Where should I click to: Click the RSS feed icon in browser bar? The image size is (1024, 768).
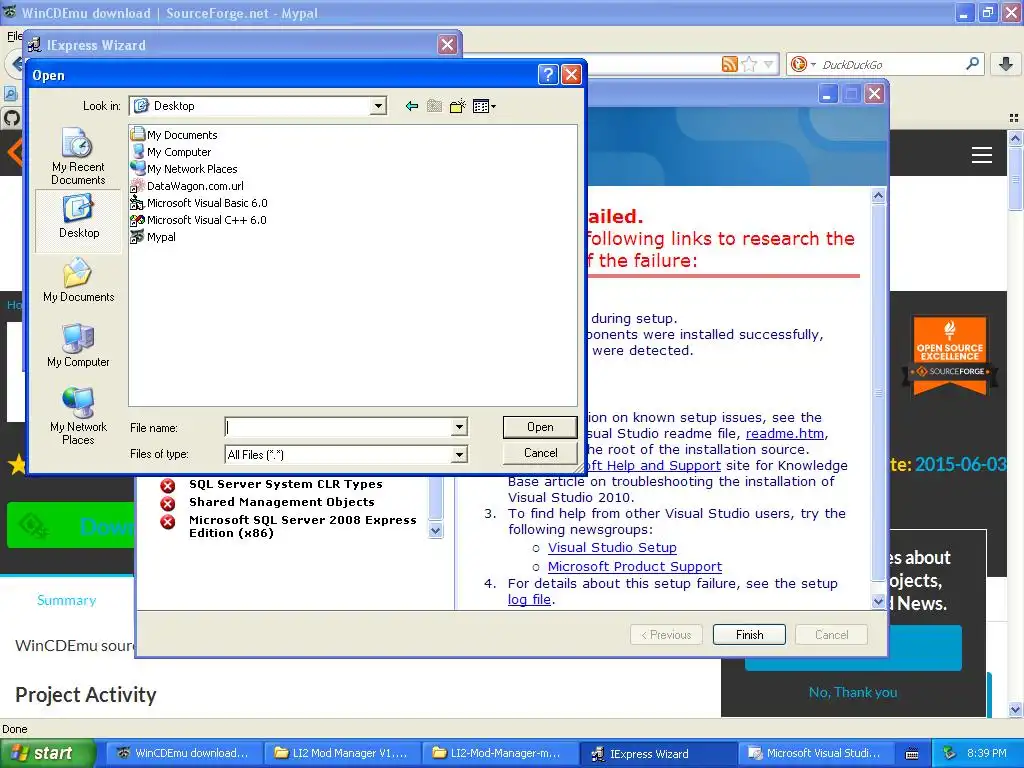click(x=729, y=64)
